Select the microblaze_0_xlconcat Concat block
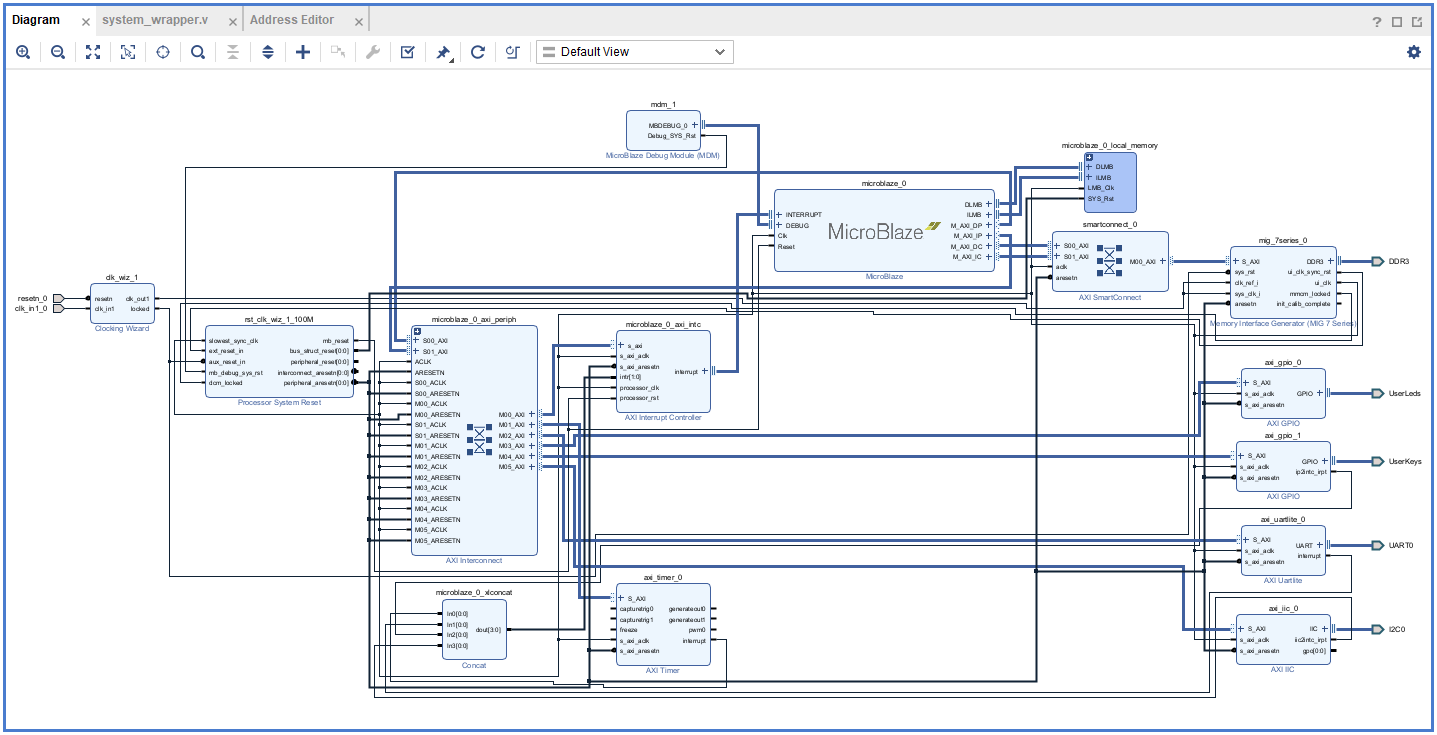This screenshot has width=1437, height=735. 474,628
